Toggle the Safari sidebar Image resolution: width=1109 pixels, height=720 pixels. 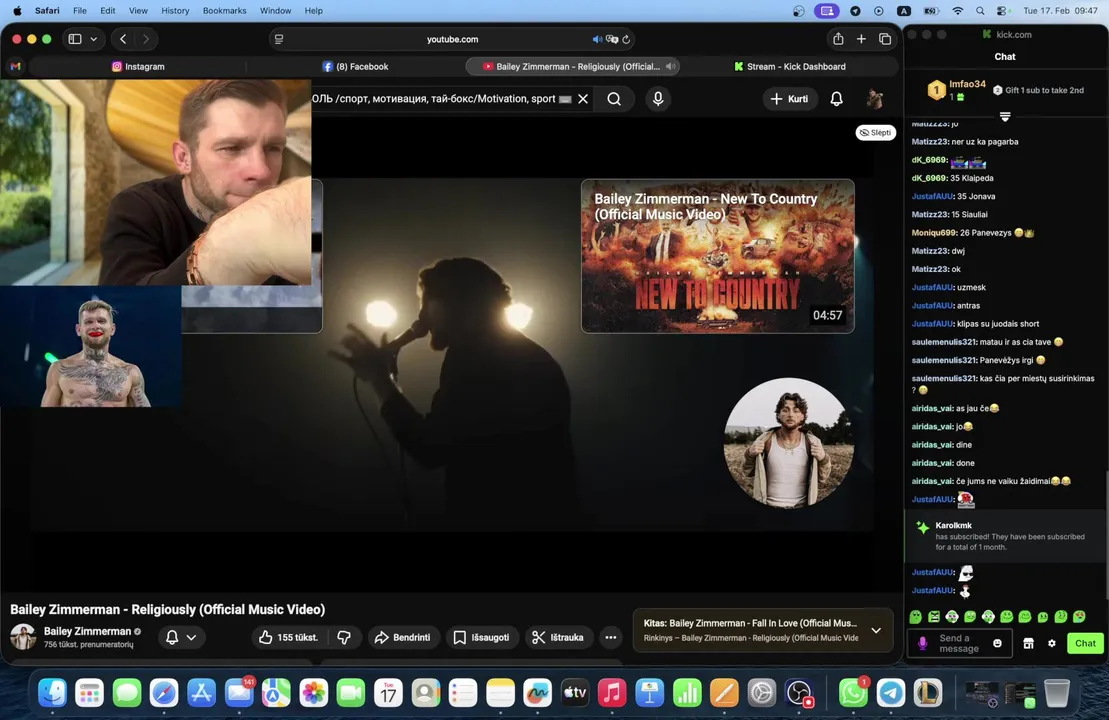pos(75,39)
